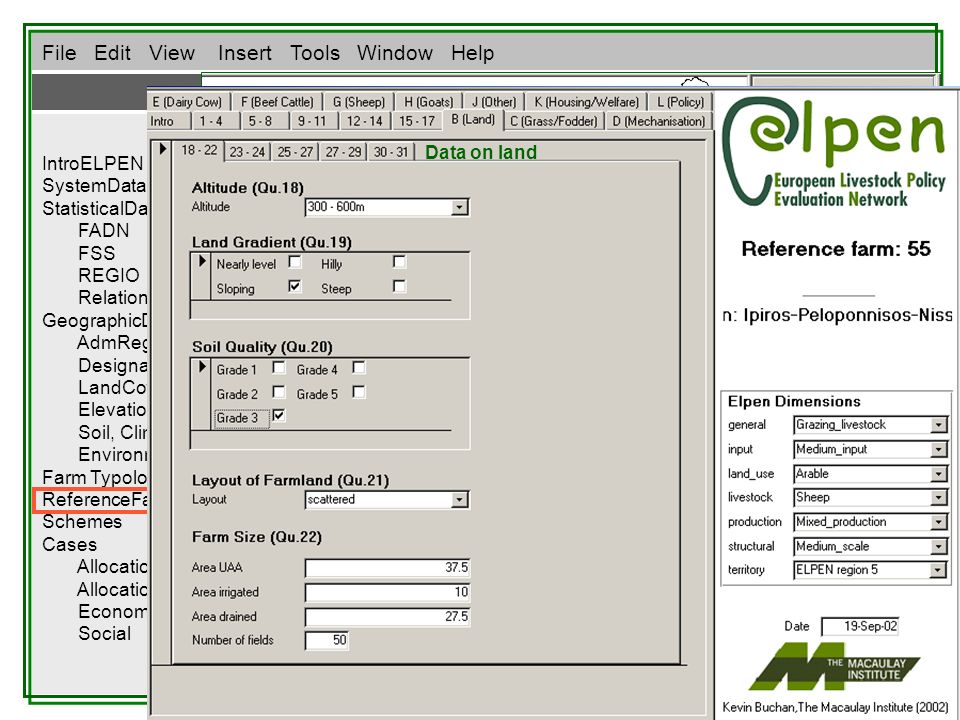Open the Tools menu
This screenshot has height=720, width=960.
click(315, 53)
